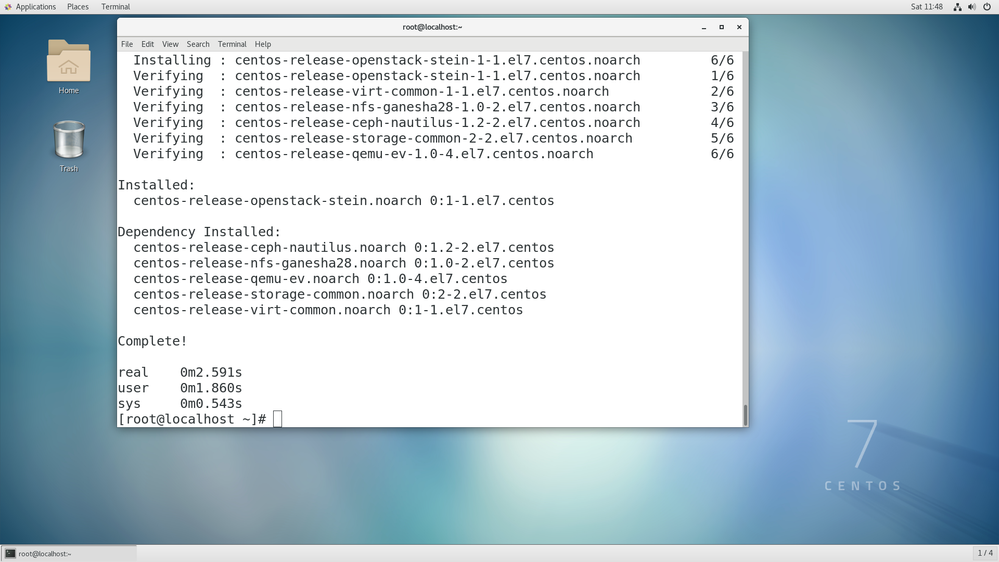
Task: Open the Home folder desktop icon
Action: click(x=68, y=64)
